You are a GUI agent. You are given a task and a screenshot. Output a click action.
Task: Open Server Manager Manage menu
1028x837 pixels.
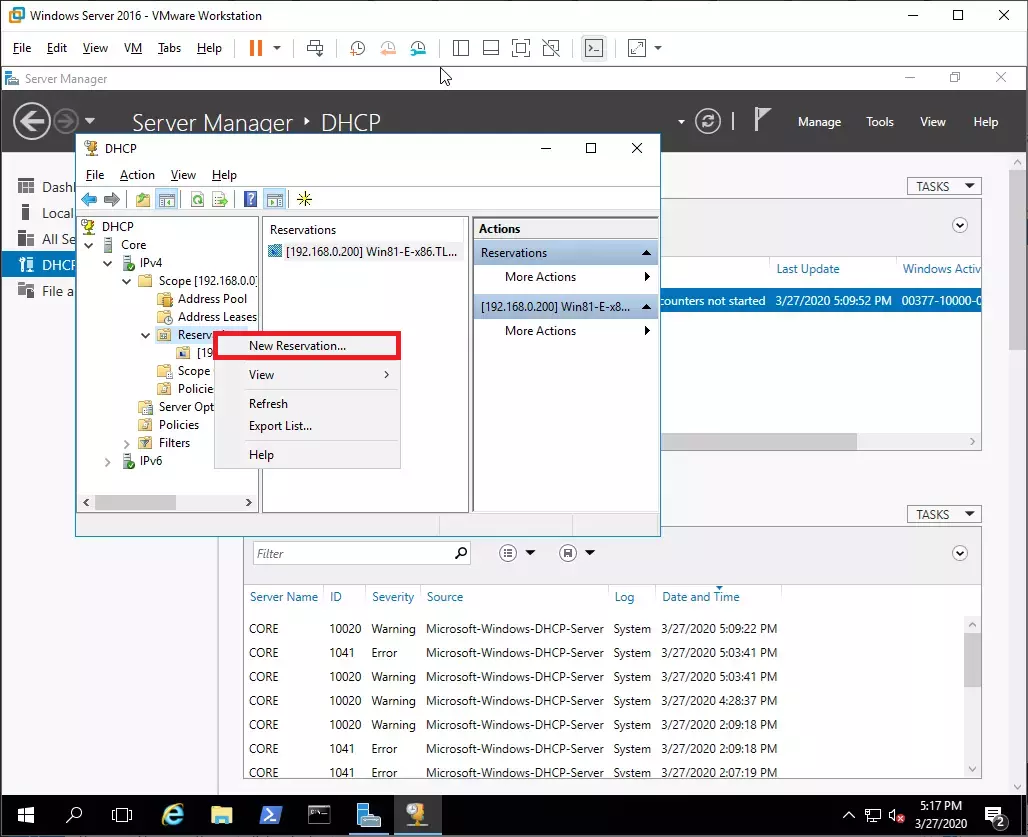point(820,122)
